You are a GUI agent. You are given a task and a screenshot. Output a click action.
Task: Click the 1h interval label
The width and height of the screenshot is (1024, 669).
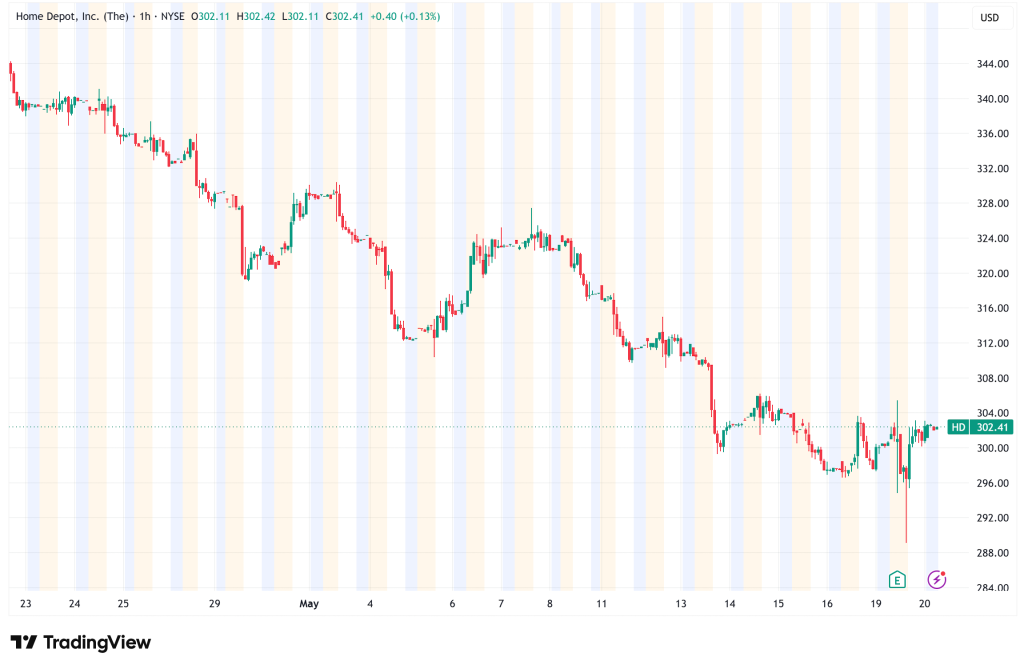tap(144, 16)
